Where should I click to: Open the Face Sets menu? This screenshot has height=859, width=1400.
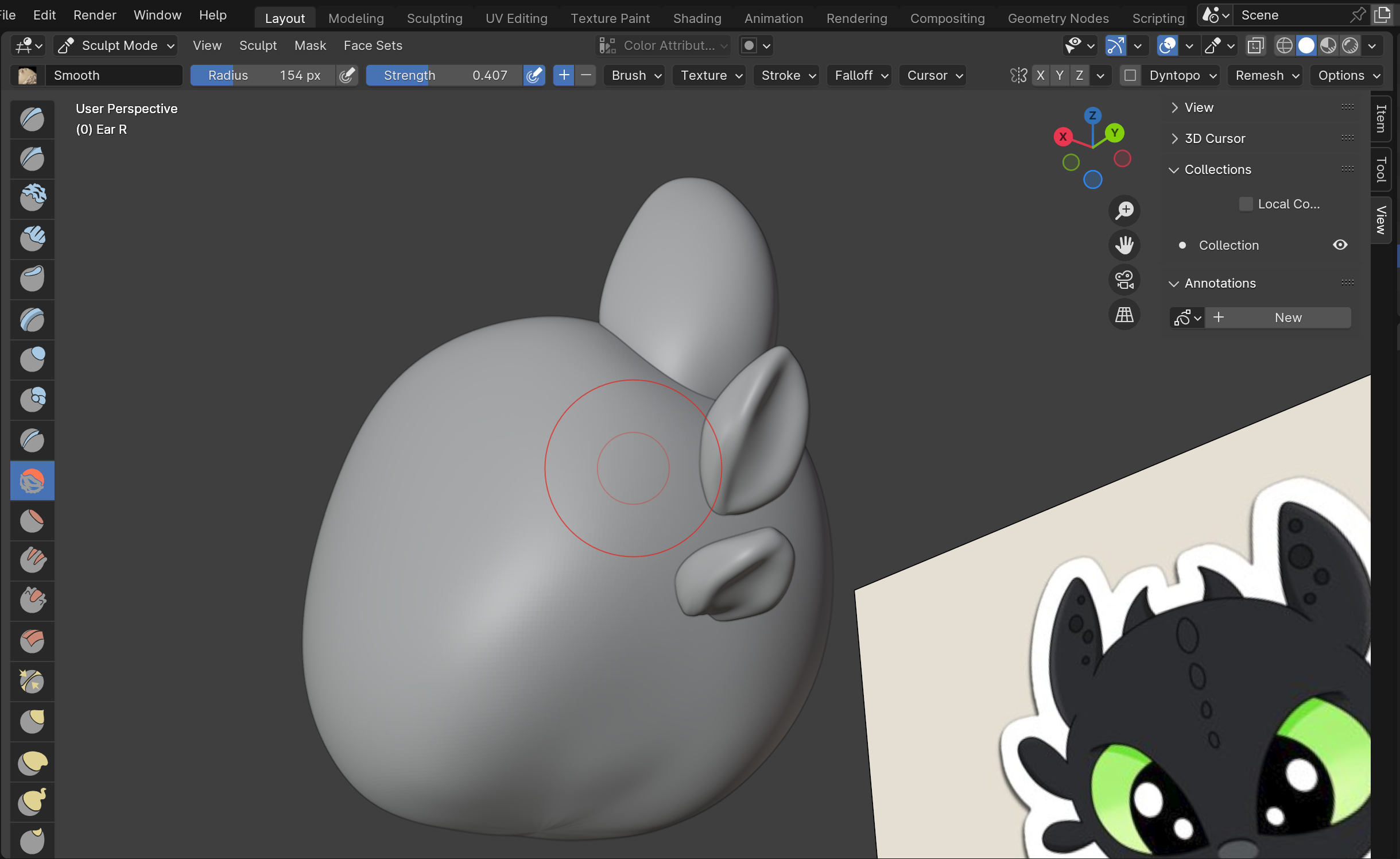click(x=373, y=45)
